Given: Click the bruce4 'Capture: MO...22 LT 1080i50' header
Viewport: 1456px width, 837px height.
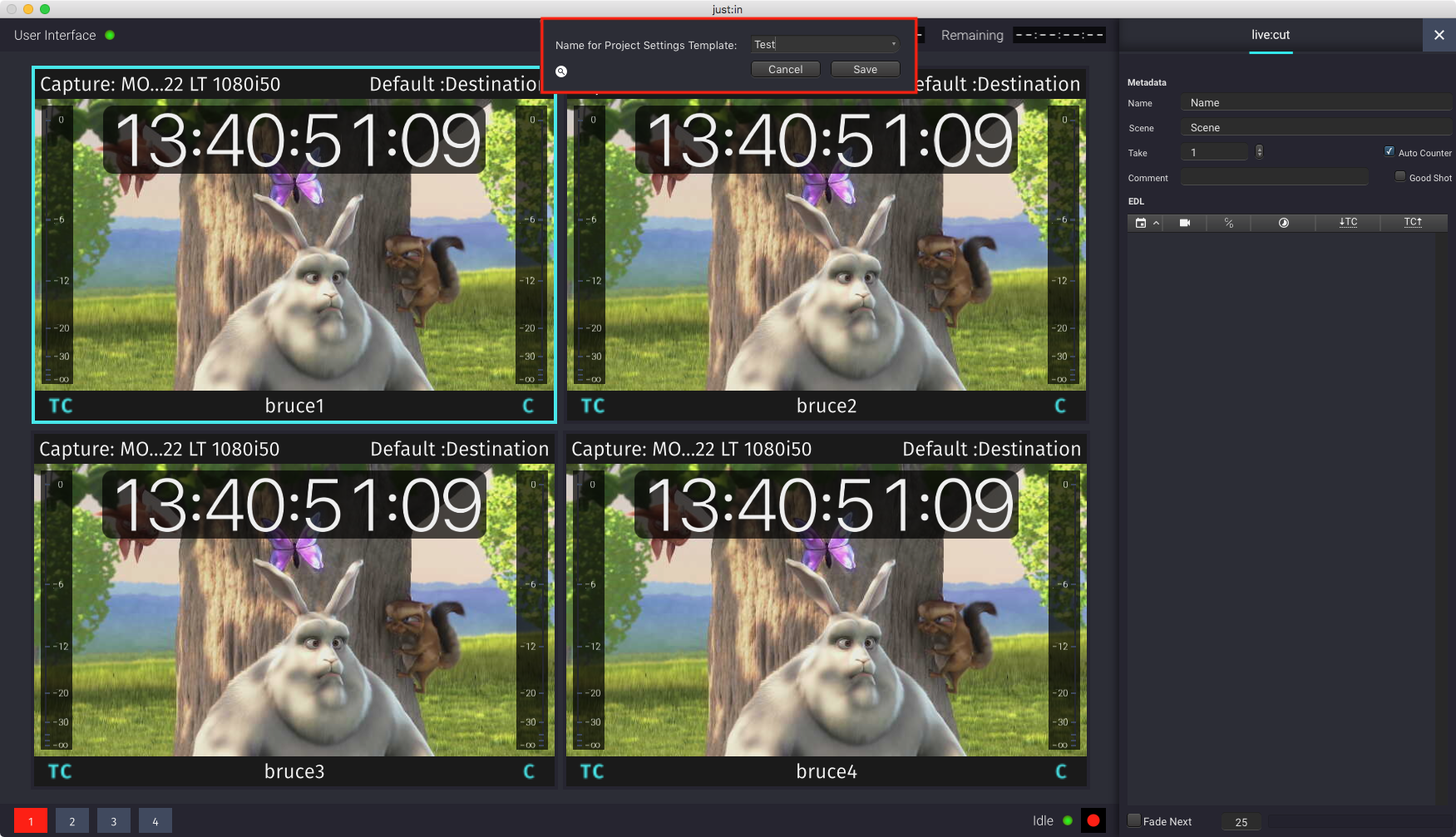Looking at the screenshot, I should click(x=692, y=449).
